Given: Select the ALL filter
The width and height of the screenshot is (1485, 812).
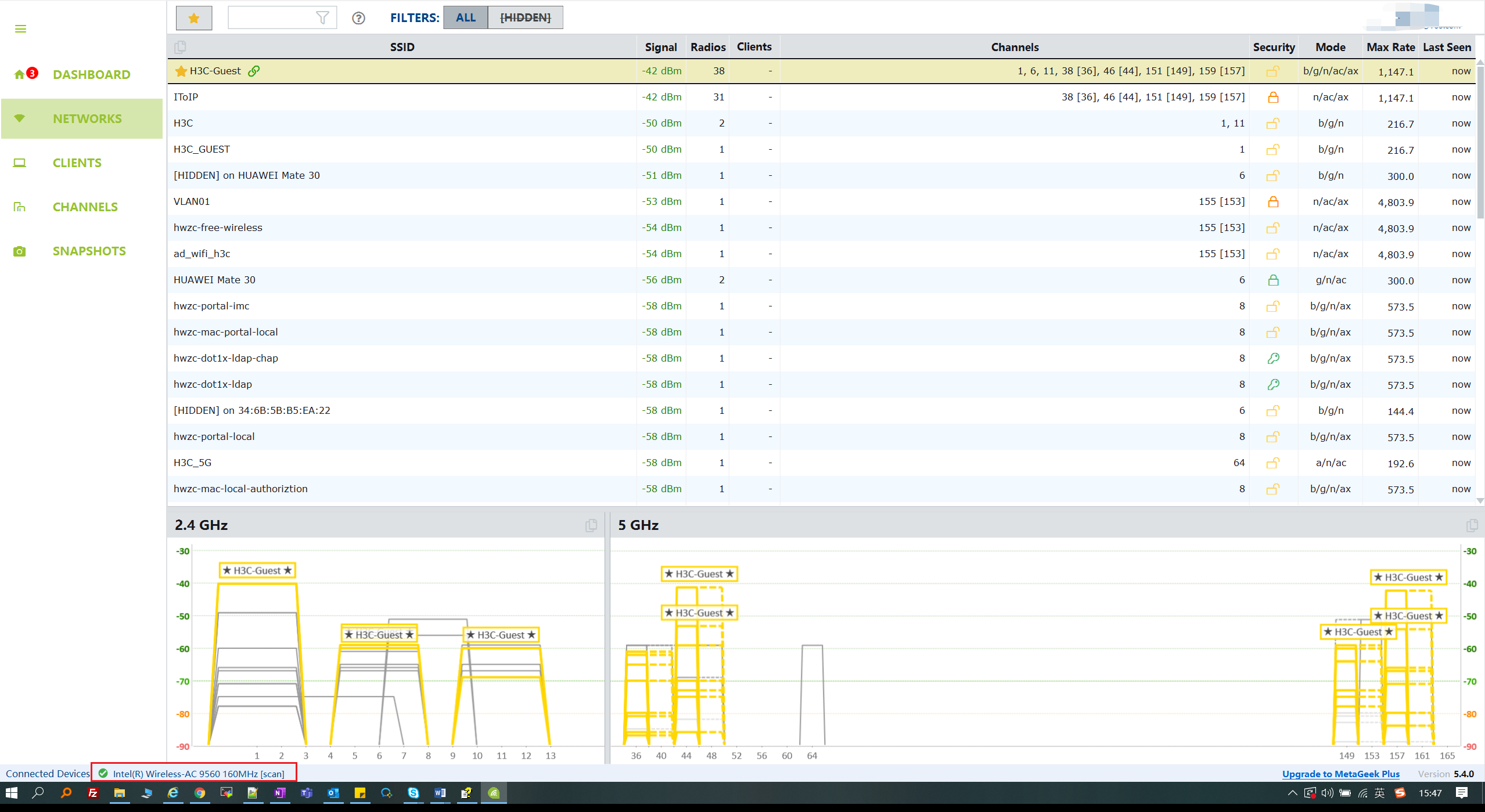Looking at the screenshot, I should click(x=466, y=18).
